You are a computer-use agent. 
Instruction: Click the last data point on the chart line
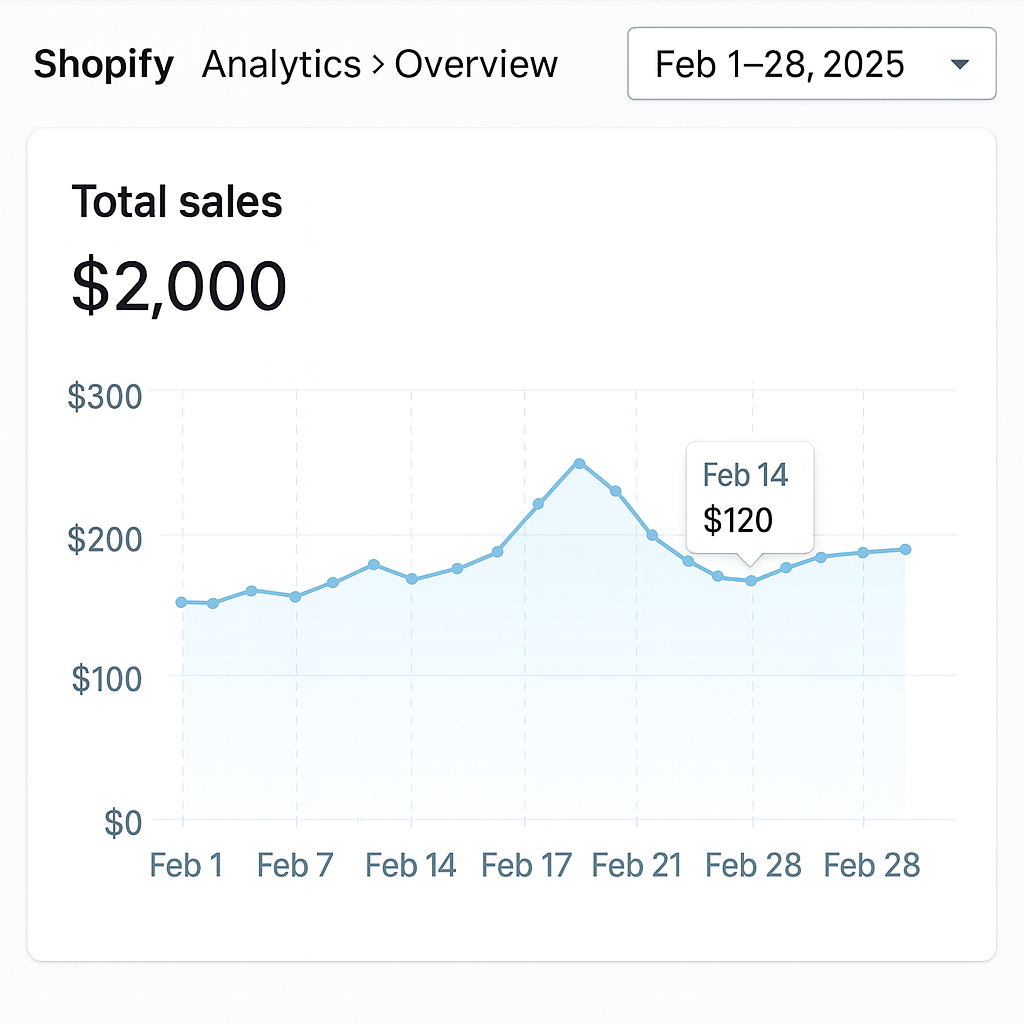(x=905, y=549)
